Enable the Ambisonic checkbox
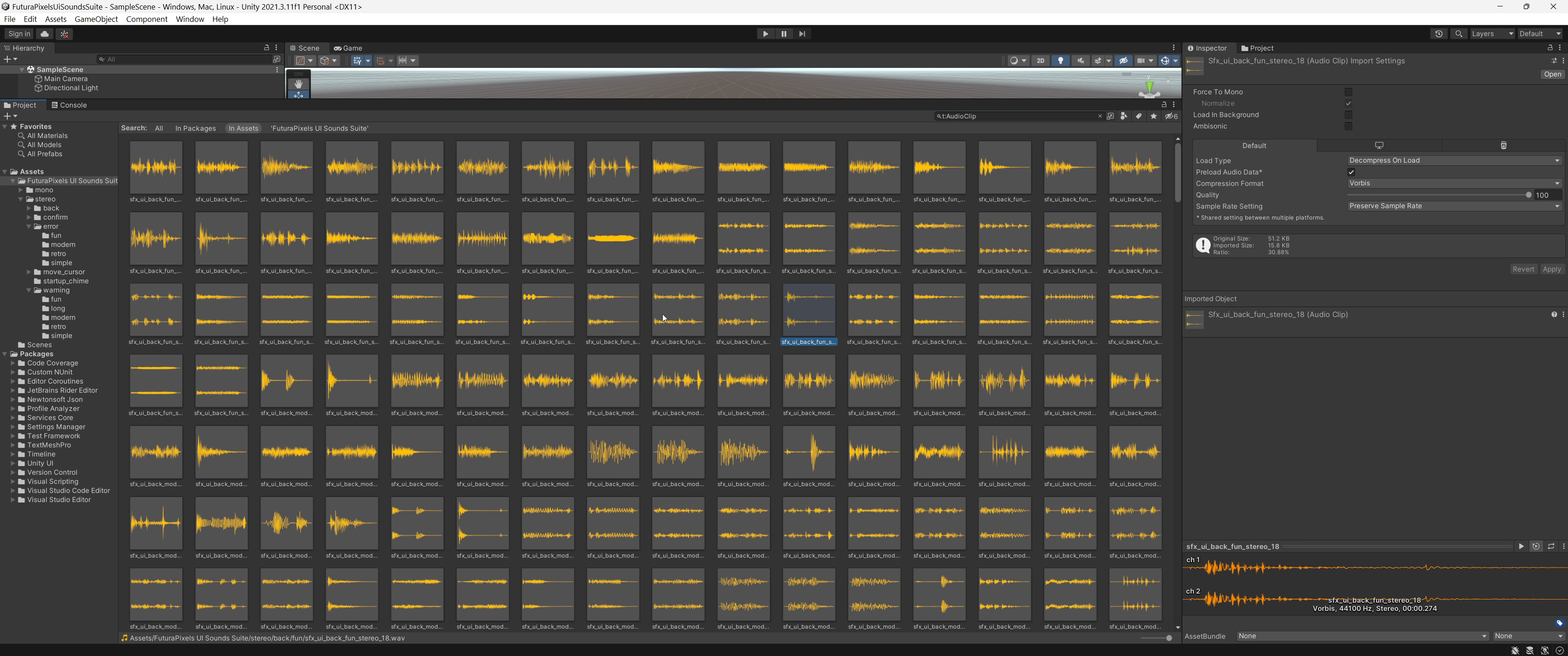Viewport: 1568px width, 656px height. 1348,127
